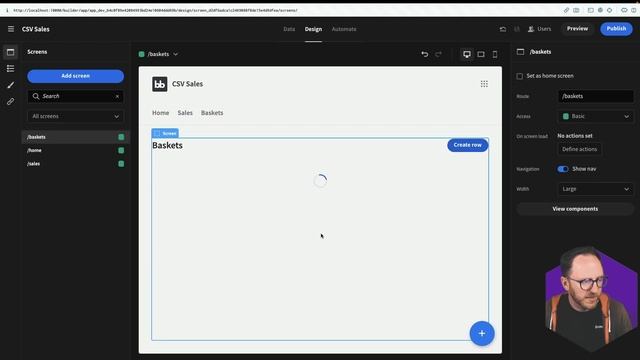Switch to the Data tab
Screen dimensions: 640x360
point(289,29)
